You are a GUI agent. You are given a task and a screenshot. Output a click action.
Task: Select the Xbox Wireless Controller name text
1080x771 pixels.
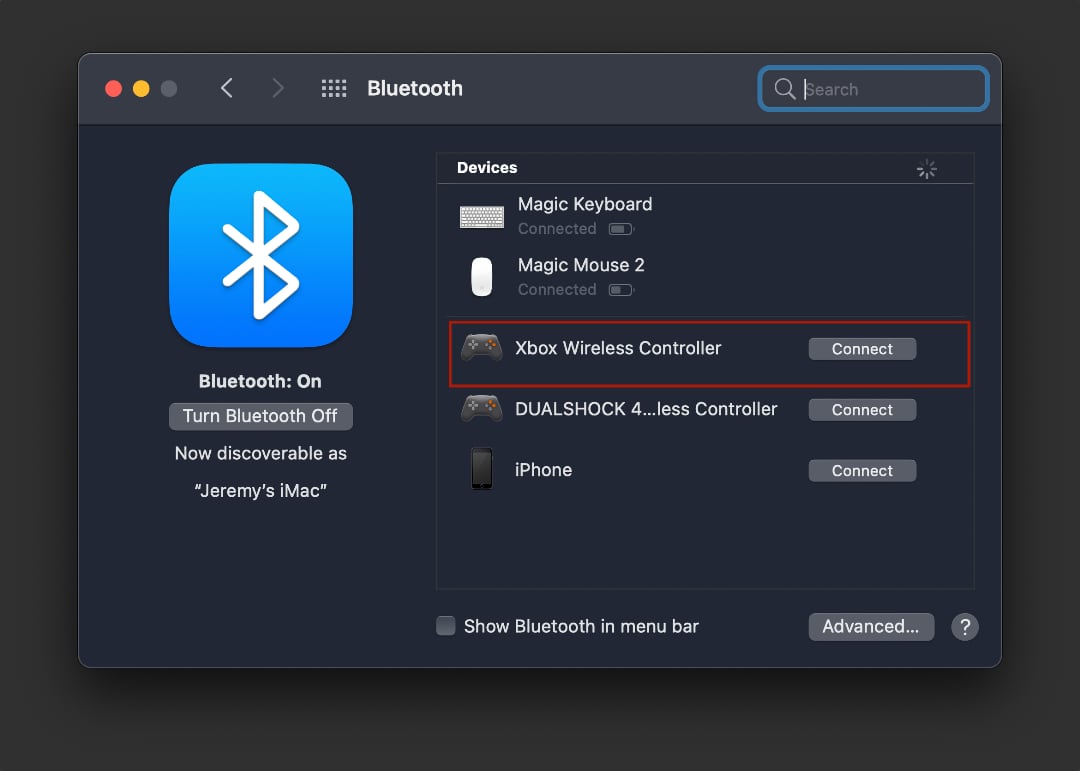click(618, 348)
